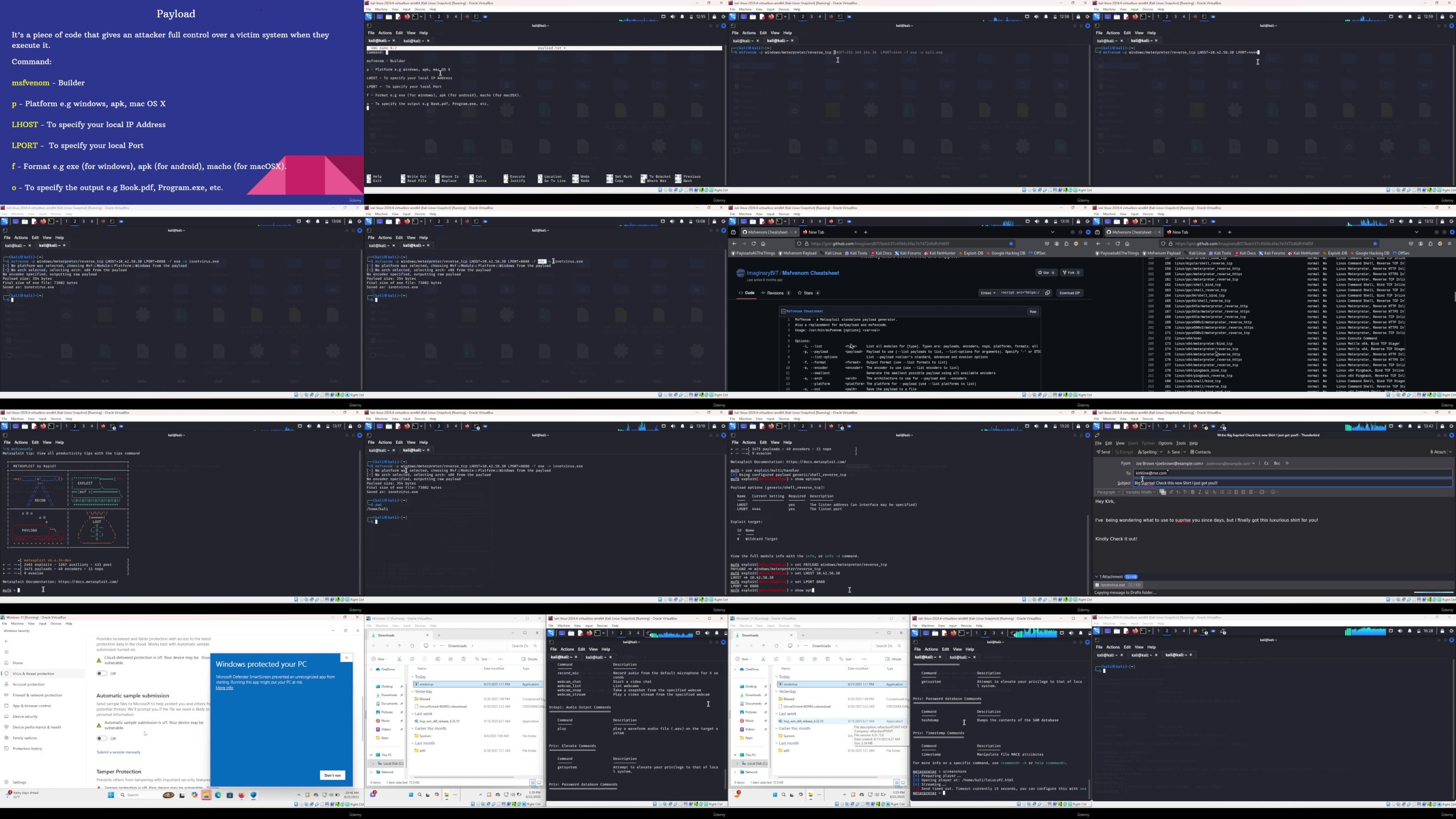Open the Paragraph style dropdown in Thunderbird
Image resolution: width=1456 pixels, height=819 pixels.
point(1108,492)
